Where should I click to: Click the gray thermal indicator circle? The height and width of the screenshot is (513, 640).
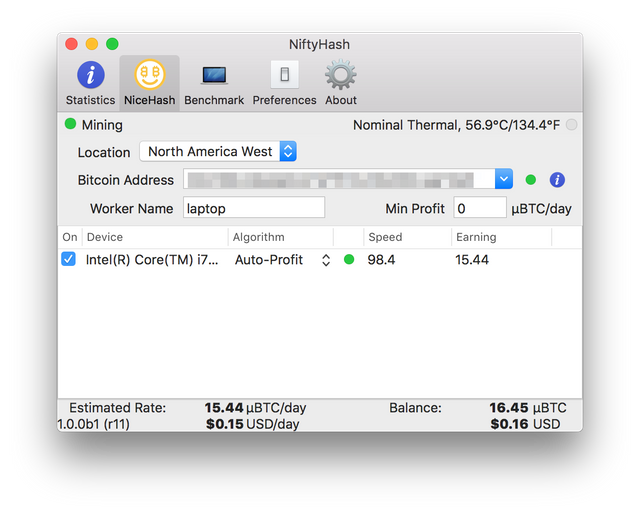coord(571,125)
